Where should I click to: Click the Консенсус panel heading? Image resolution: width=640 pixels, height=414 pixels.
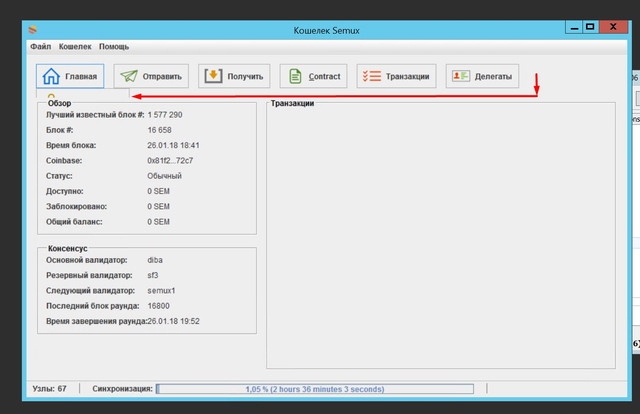(68, 249)
